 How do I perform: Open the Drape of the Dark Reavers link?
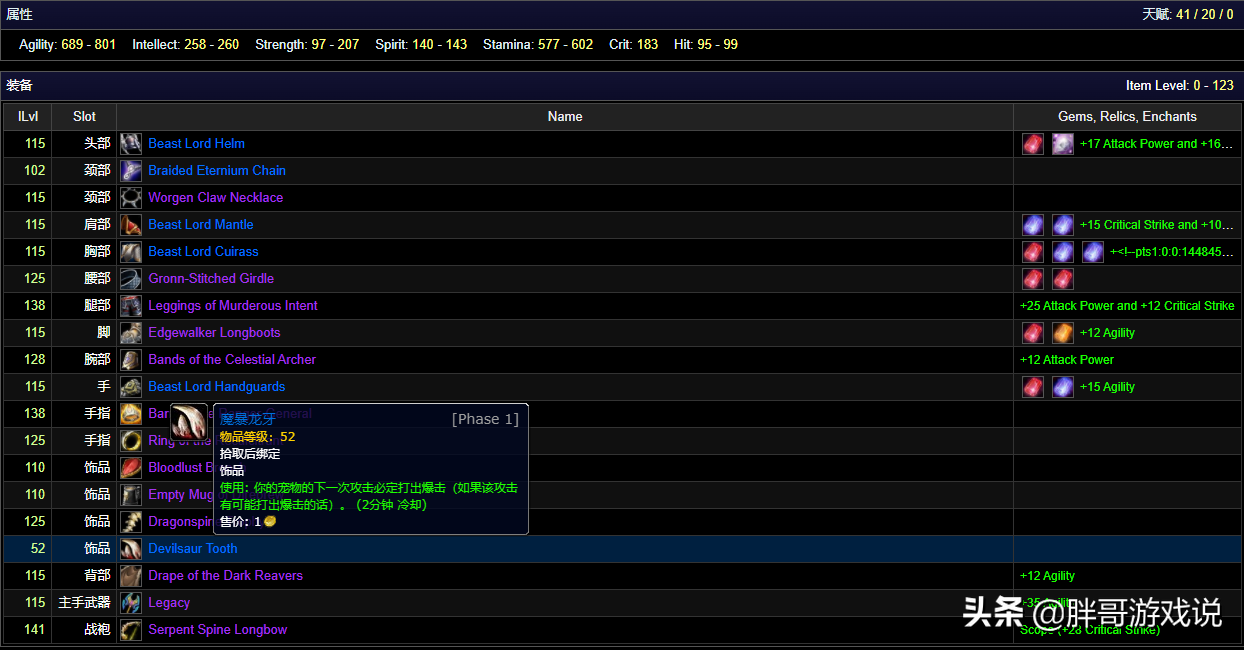click(225, 576)
